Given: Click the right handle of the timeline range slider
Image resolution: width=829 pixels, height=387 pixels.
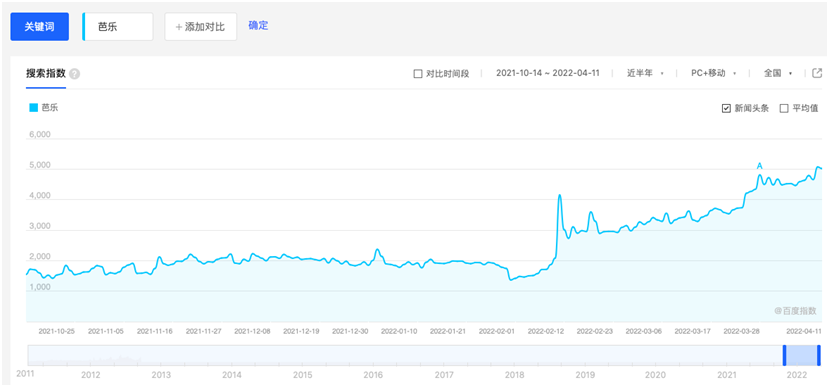Looking at the screenshot, I should [818, 355].
